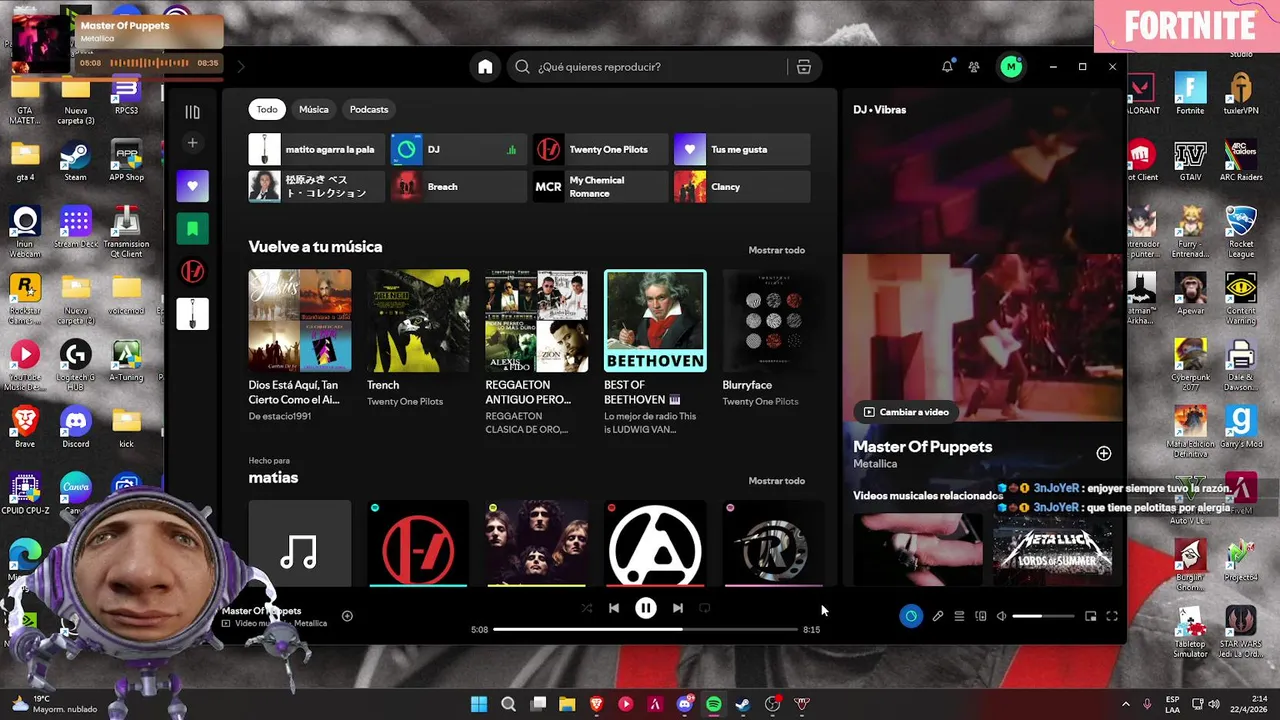Open the Breach shortcut tile

(458, 187)
